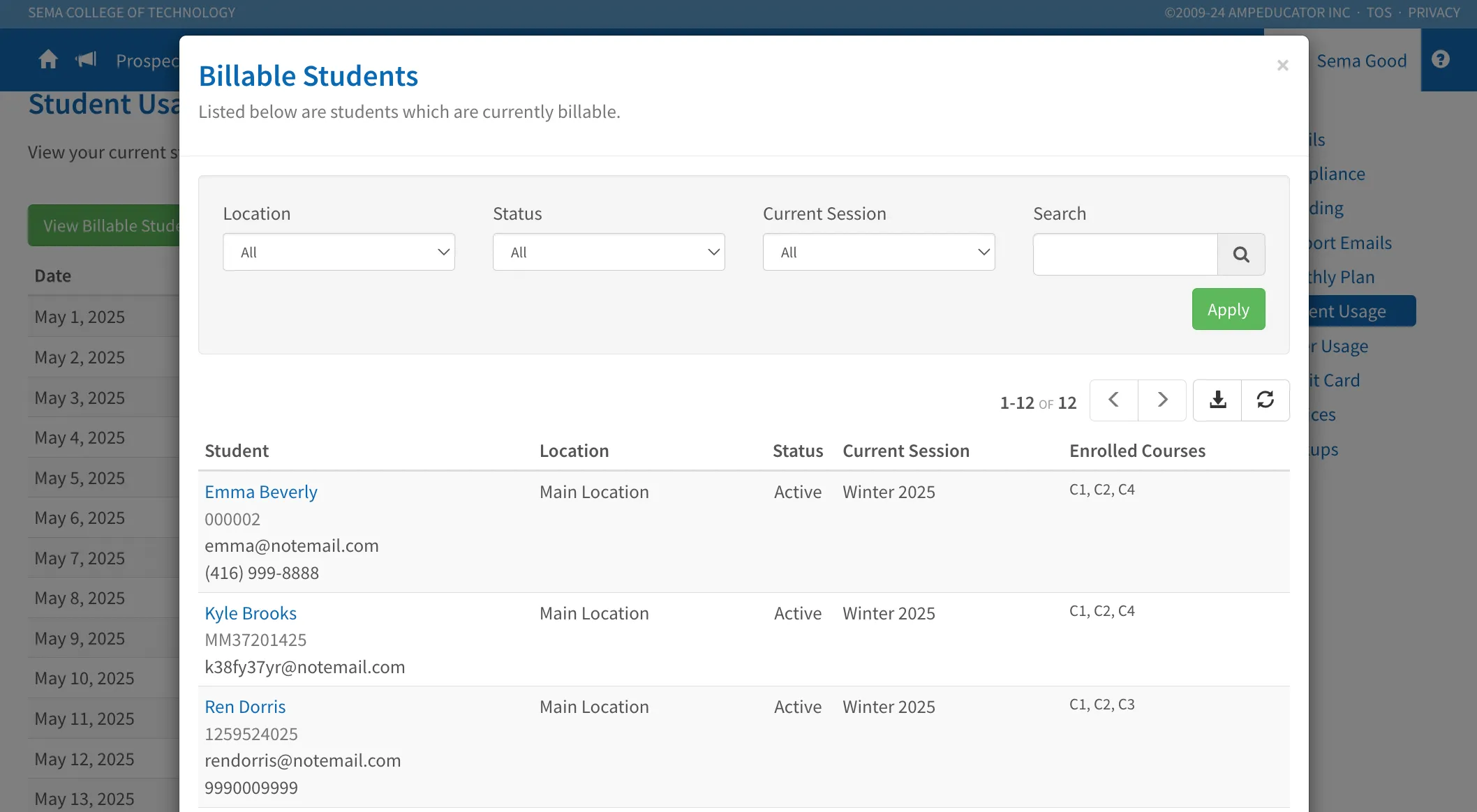The width and height of the screenshot is (1477, 812).
Task: Refresh the billable students table
Action: click(x=1266, y=400)
